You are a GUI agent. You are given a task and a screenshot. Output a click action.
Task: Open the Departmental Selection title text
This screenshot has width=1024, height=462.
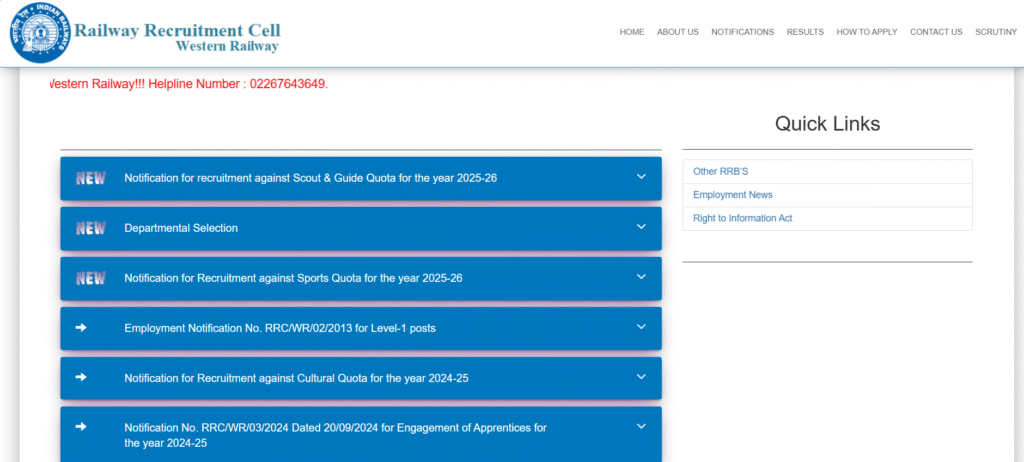click(x=181, y=228)
